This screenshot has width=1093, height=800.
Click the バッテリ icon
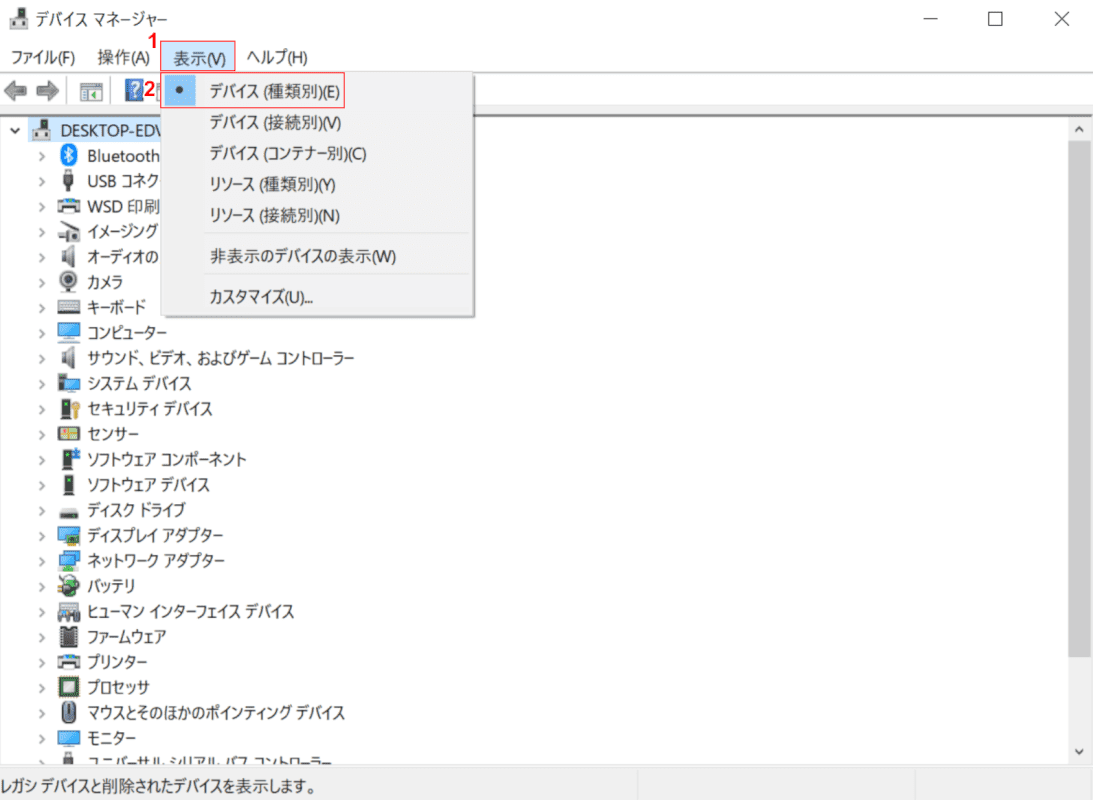pos(68,585)
